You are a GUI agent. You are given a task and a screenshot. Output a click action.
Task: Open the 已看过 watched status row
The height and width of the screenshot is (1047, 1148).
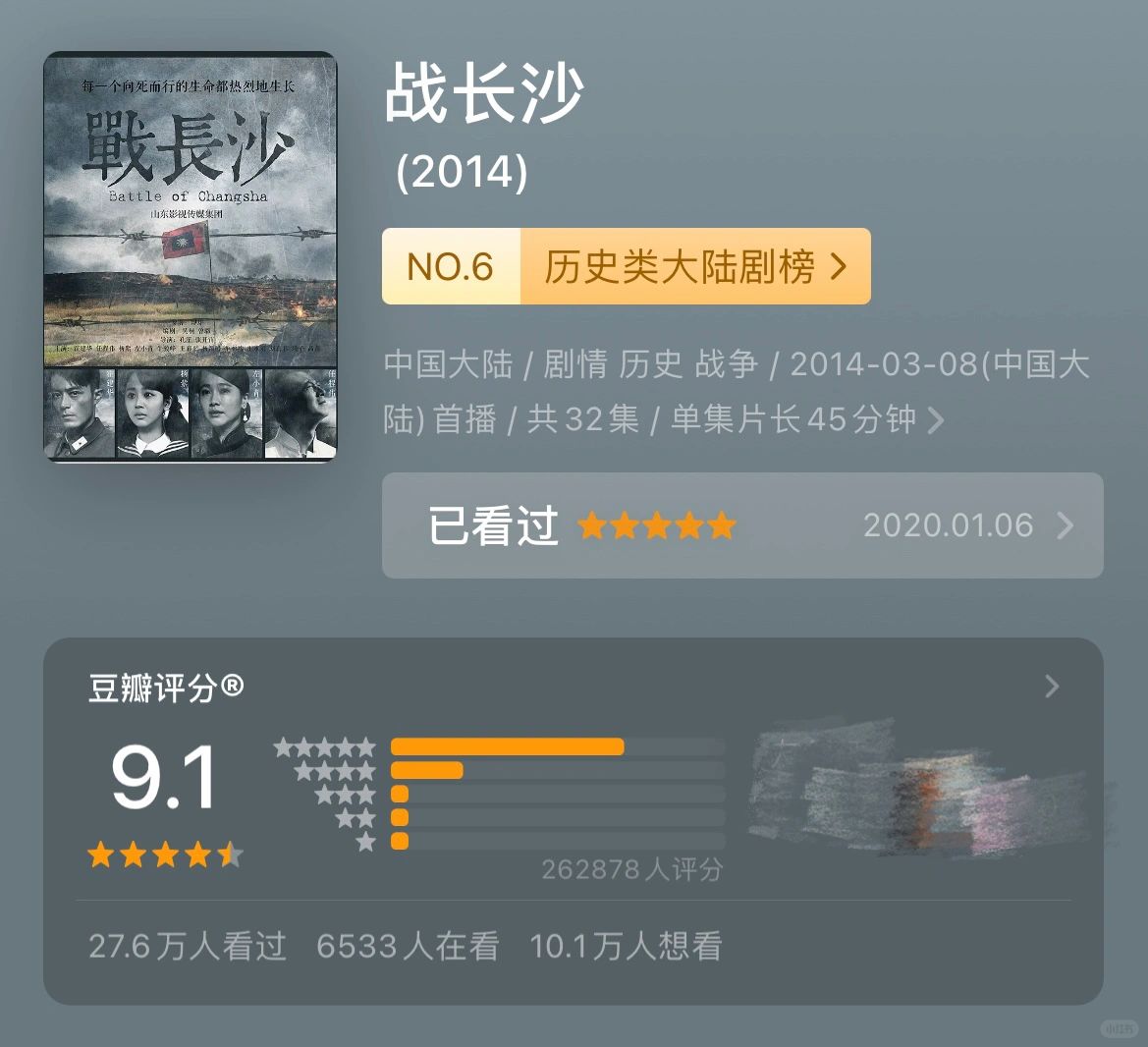(x=742, y=525)
